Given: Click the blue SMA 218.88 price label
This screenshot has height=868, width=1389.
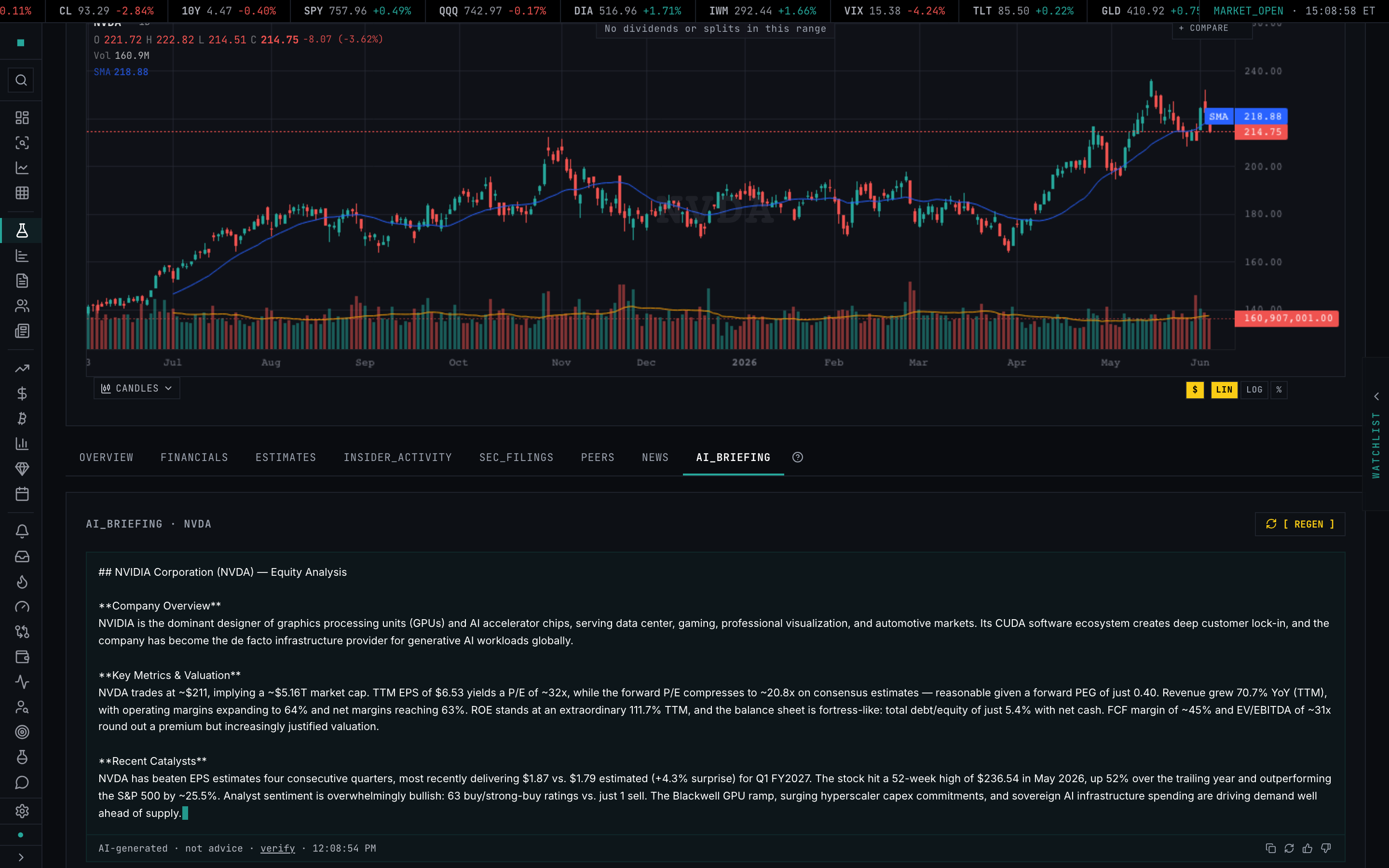Looking at the screenshot, I should coord(1245,117).
